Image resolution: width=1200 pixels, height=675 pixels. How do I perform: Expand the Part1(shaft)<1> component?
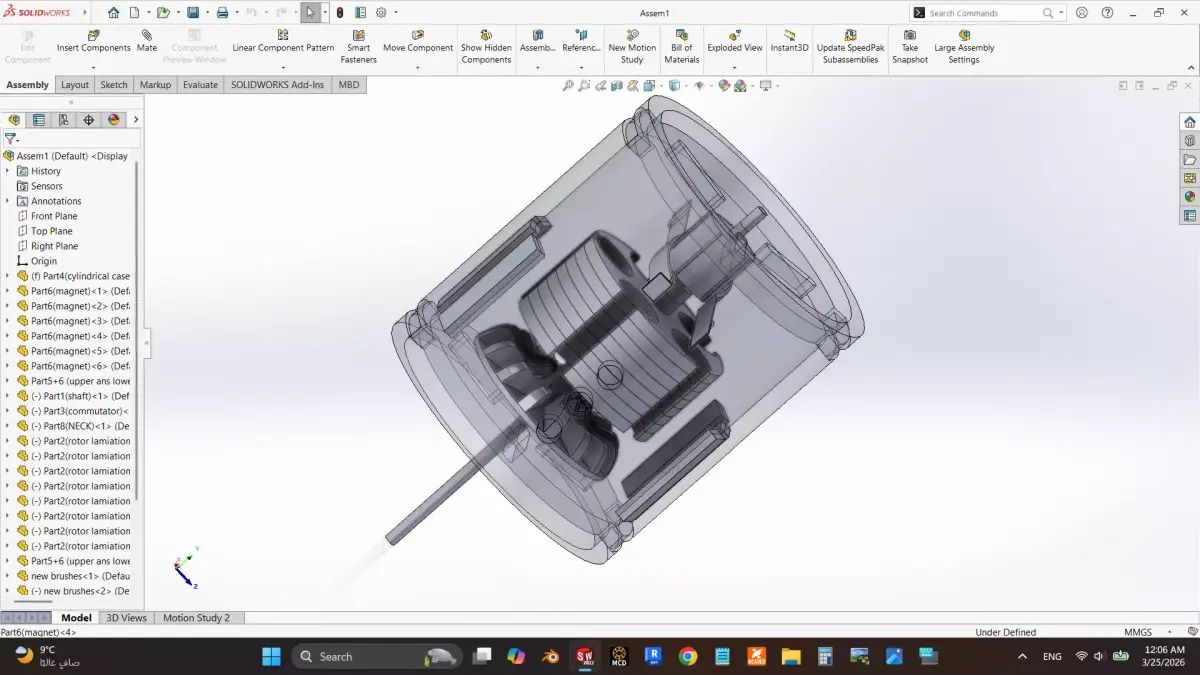click(7, 396)
